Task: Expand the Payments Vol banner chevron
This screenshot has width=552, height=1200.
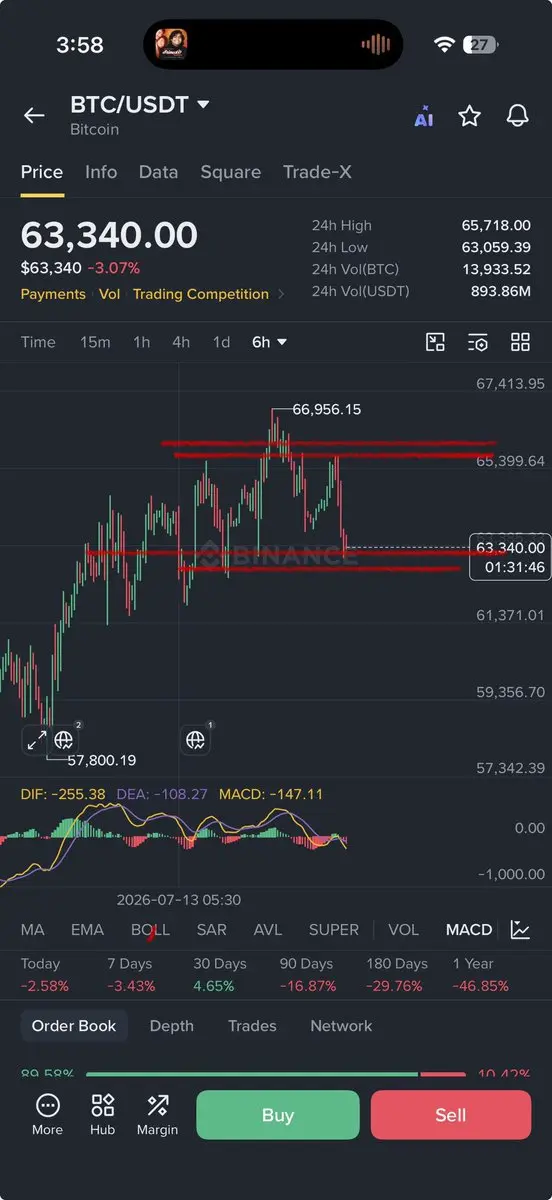Action: coord(281,294)
